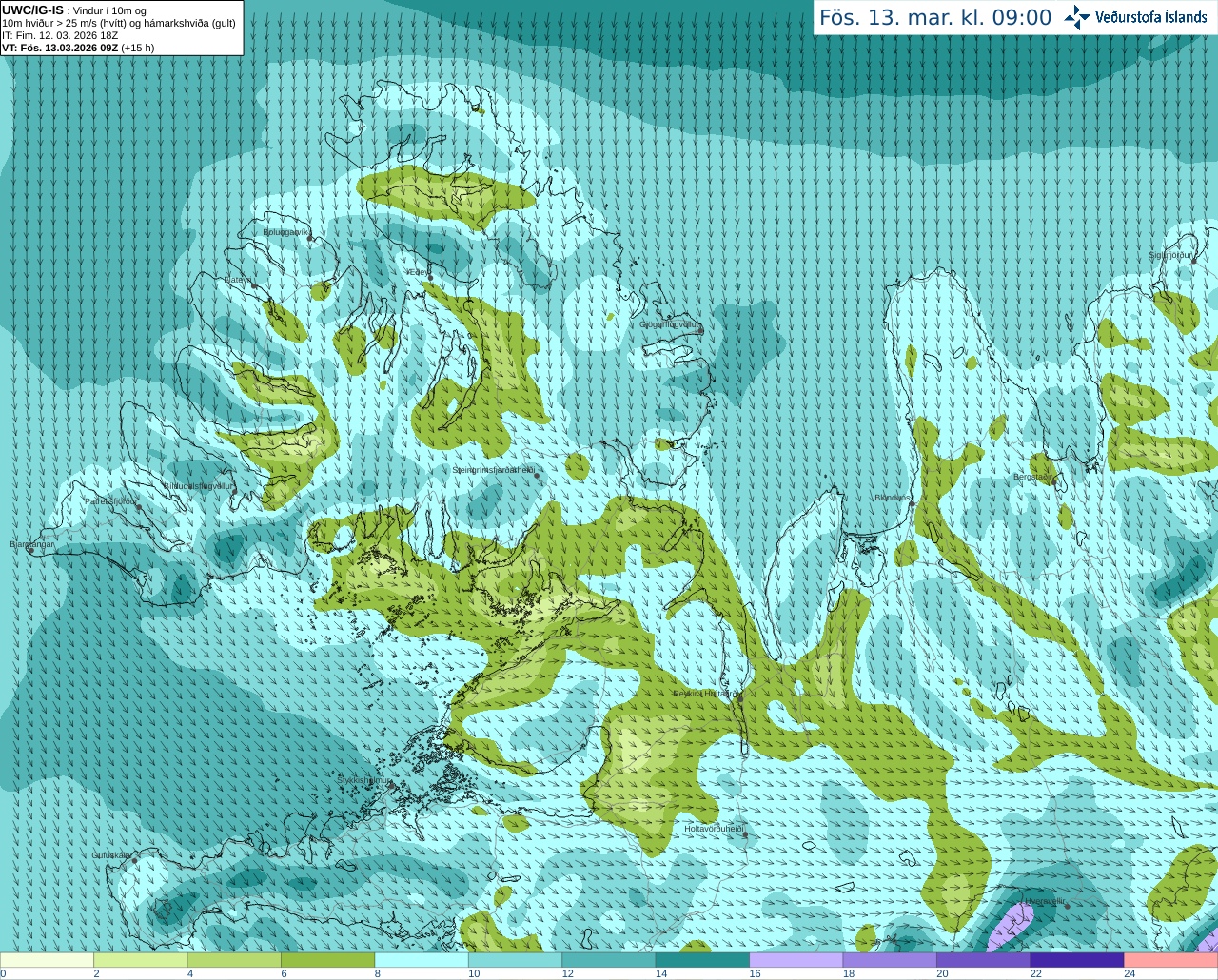Click the teal 12–14 m/s legend swatch
Viewport: 1218px width, 980px height.
point(609,960)
